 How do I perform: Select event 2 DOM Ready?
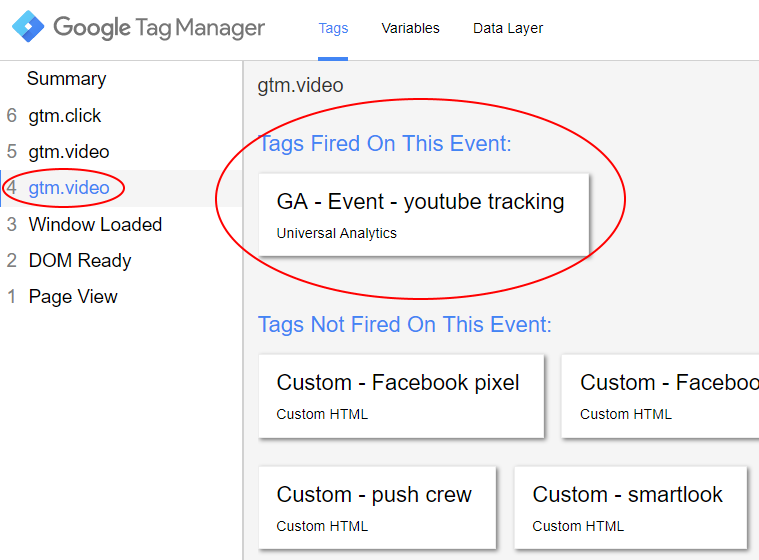tap(121, 261)
